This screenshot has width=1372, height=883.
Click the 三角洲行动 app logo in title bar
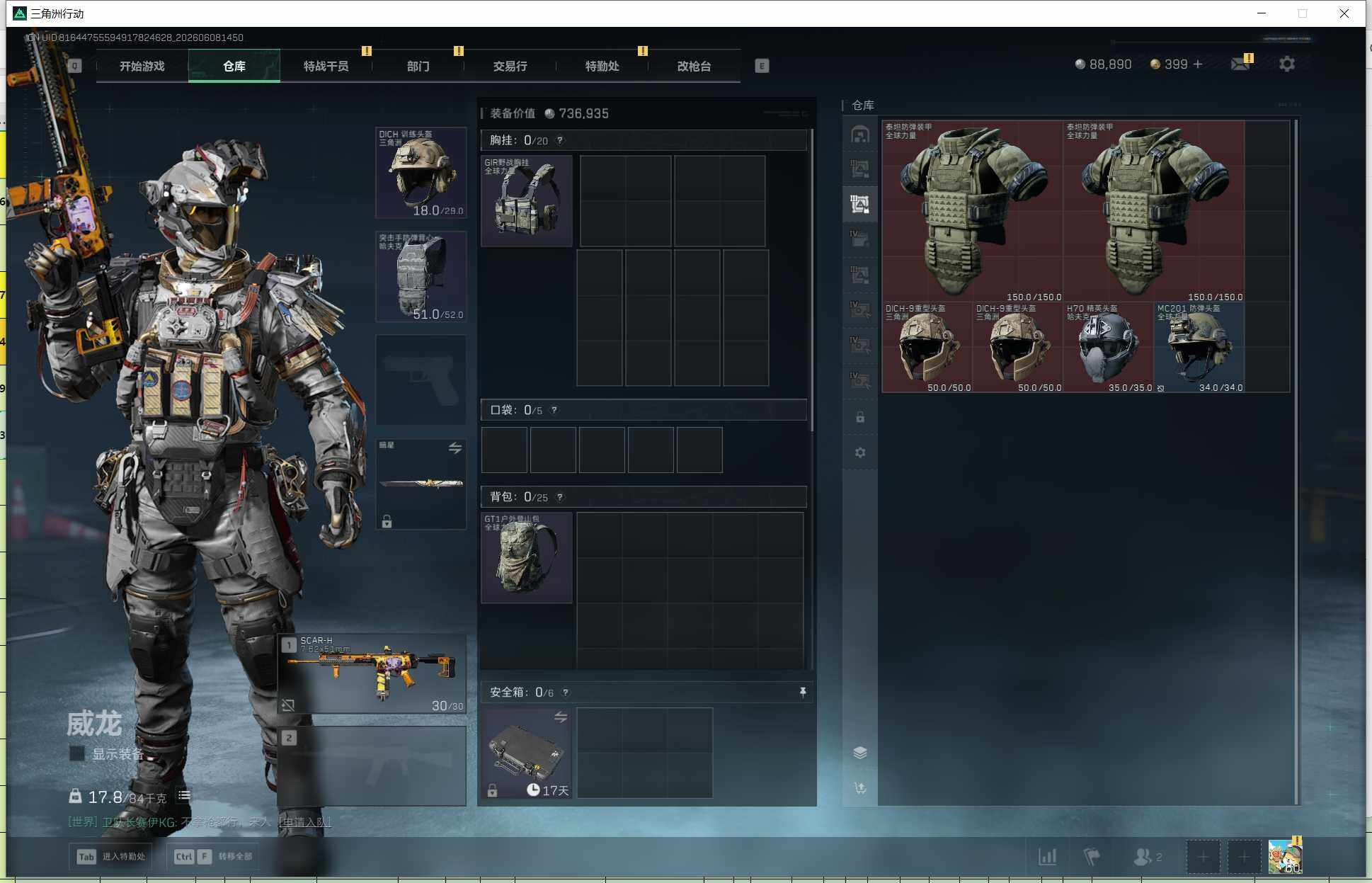click(x=20, y=13)
